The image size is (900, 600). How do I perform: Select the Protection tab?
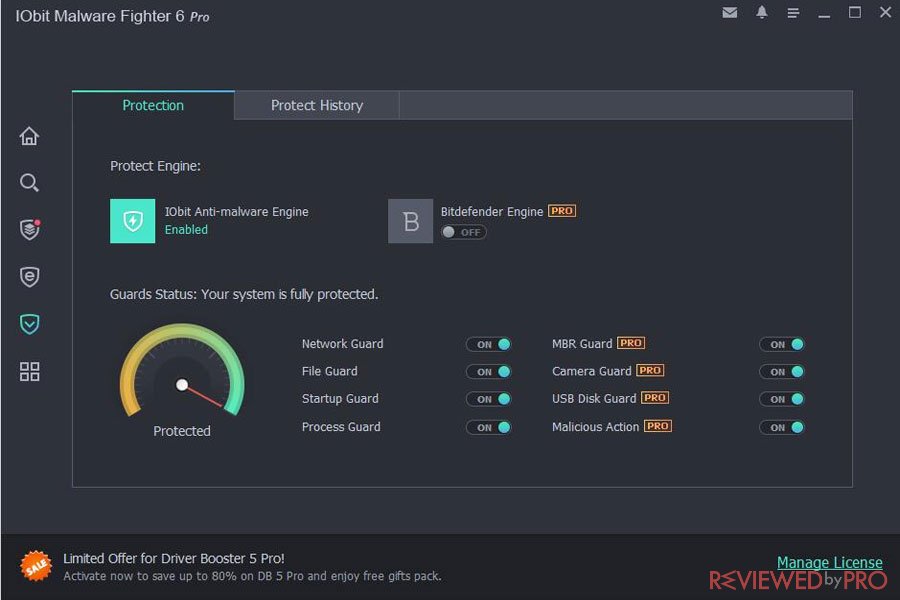(x=153, y=105)
